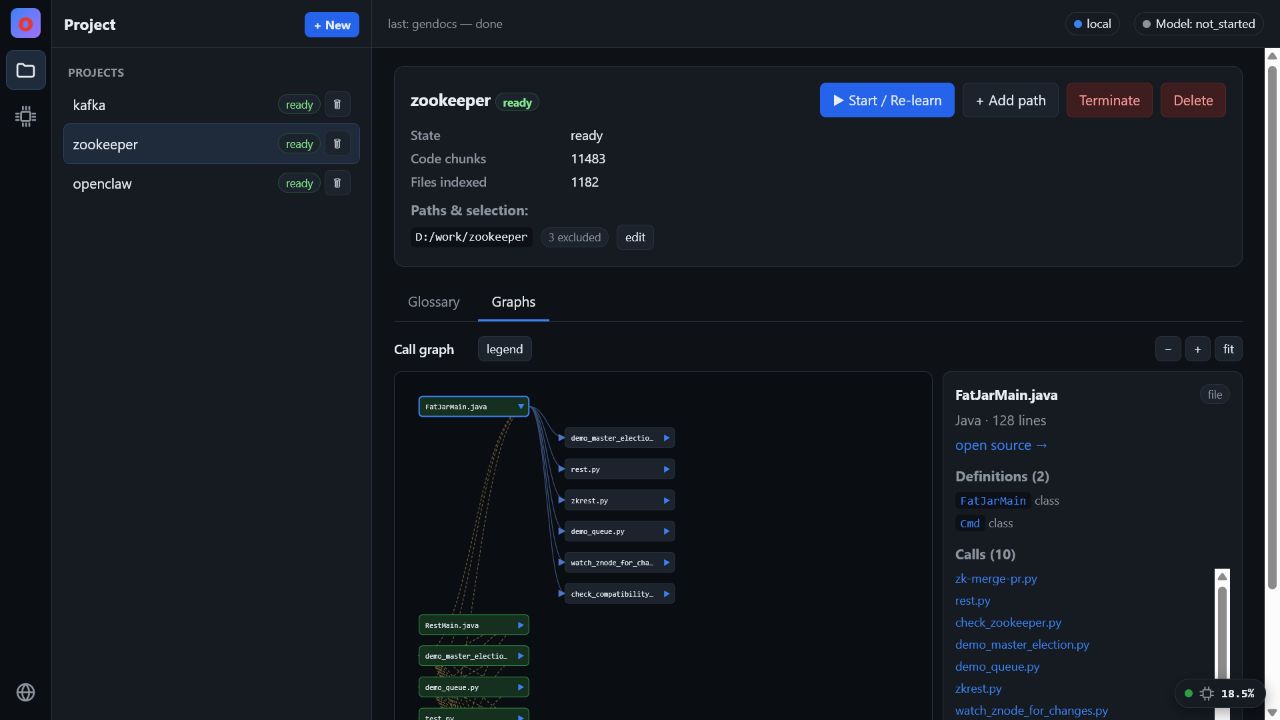
Task: Expand the watch_znode_for_cha node arrow
Action: (666, 562)
